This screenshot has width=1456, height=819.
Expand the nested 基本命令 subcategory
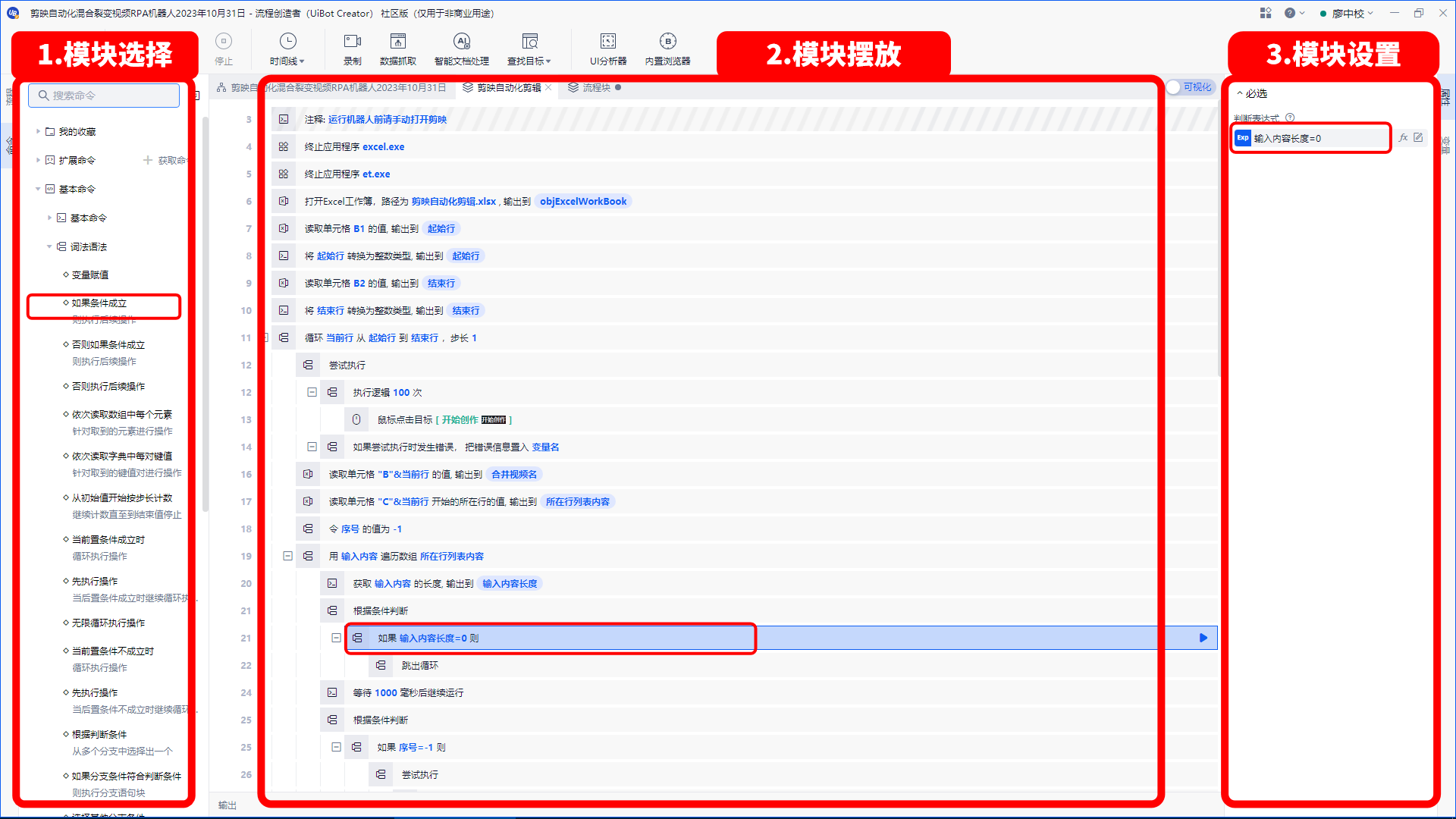(50, 218)
